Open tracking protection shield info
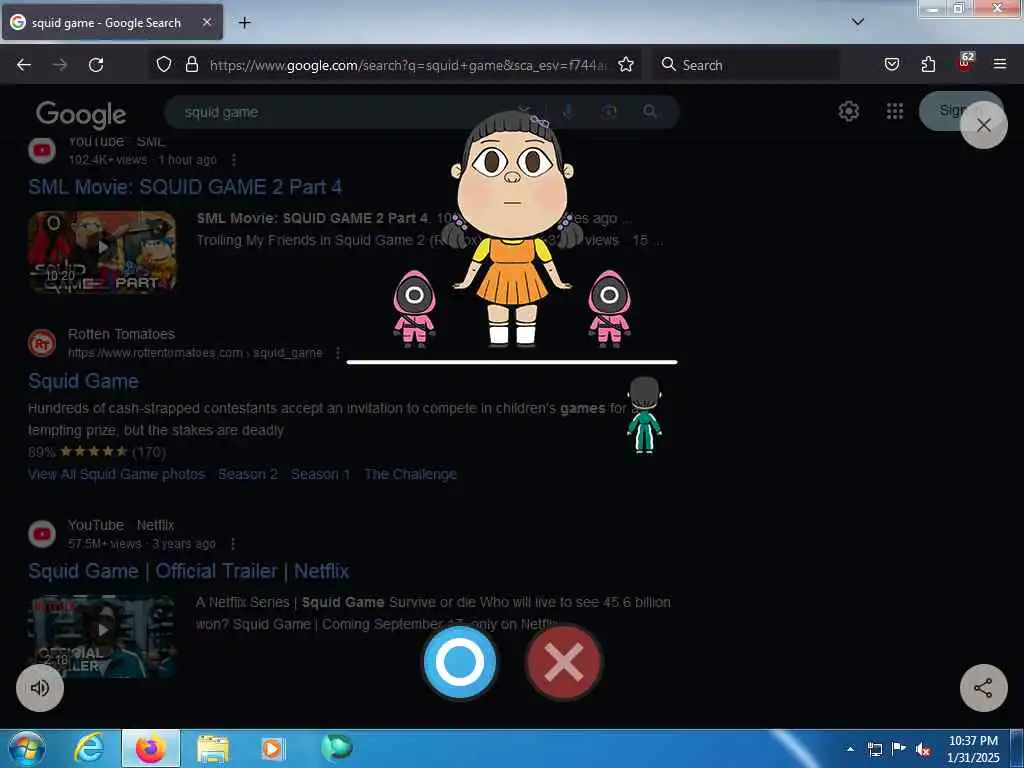 164,65
